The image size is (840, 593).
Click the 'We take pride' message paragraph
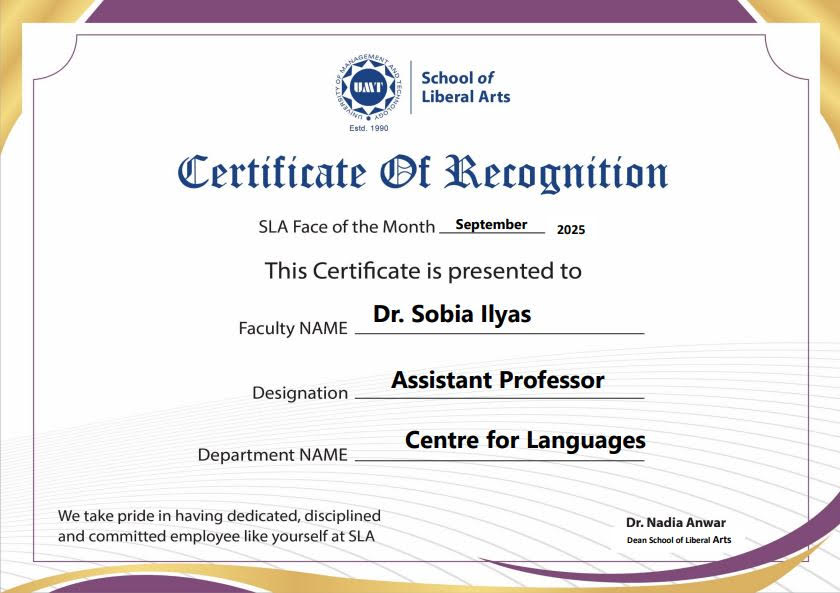pos(219,526)
